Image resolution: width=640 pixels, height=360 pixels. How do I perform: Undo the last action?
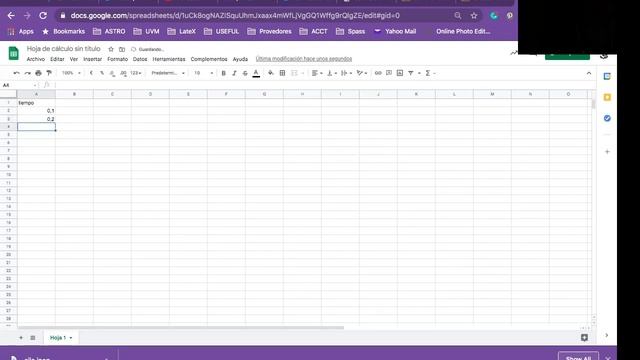pos(16,73)
